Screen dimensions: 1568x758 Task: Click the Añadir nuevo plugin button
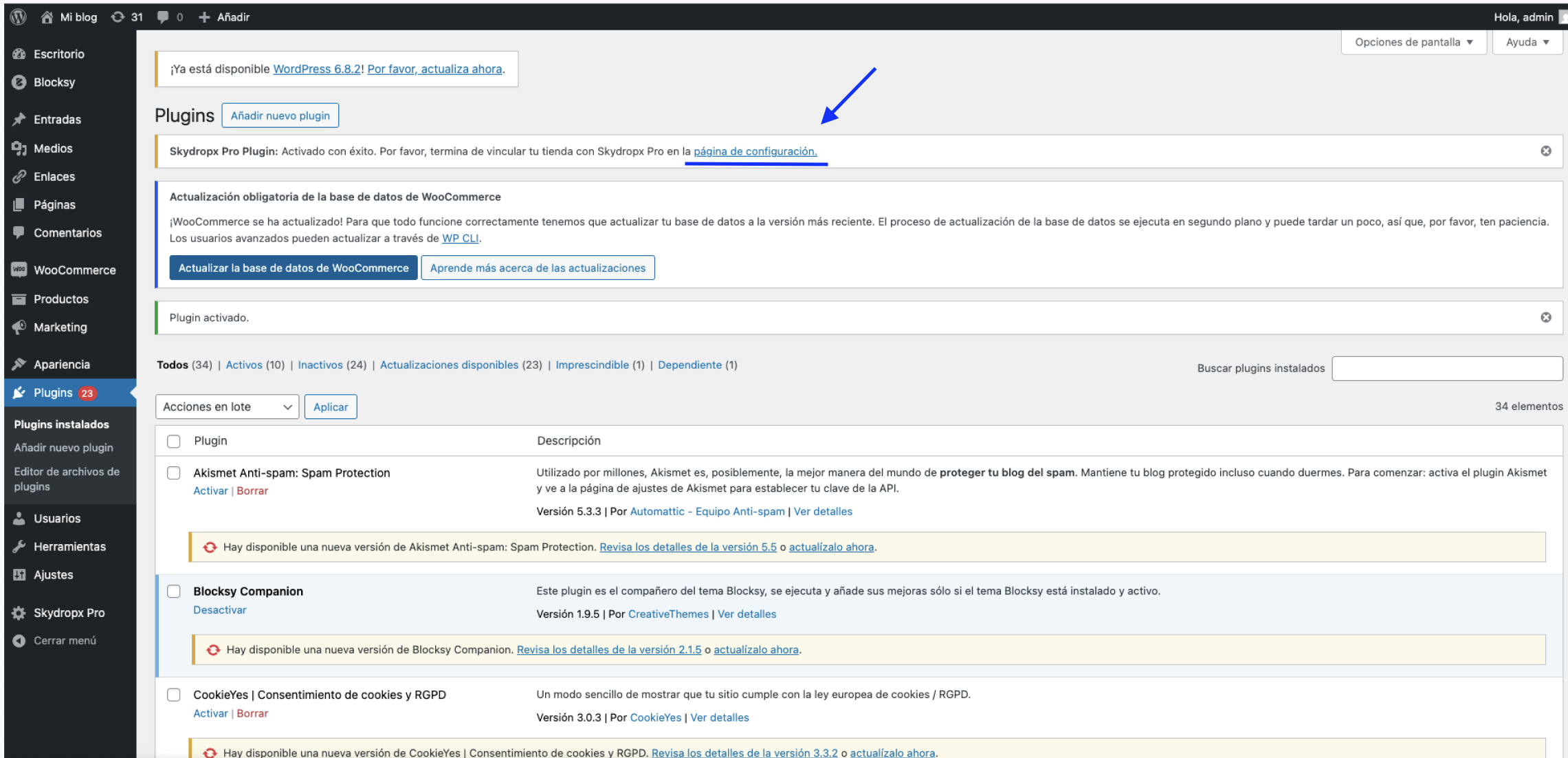(280, 116)
